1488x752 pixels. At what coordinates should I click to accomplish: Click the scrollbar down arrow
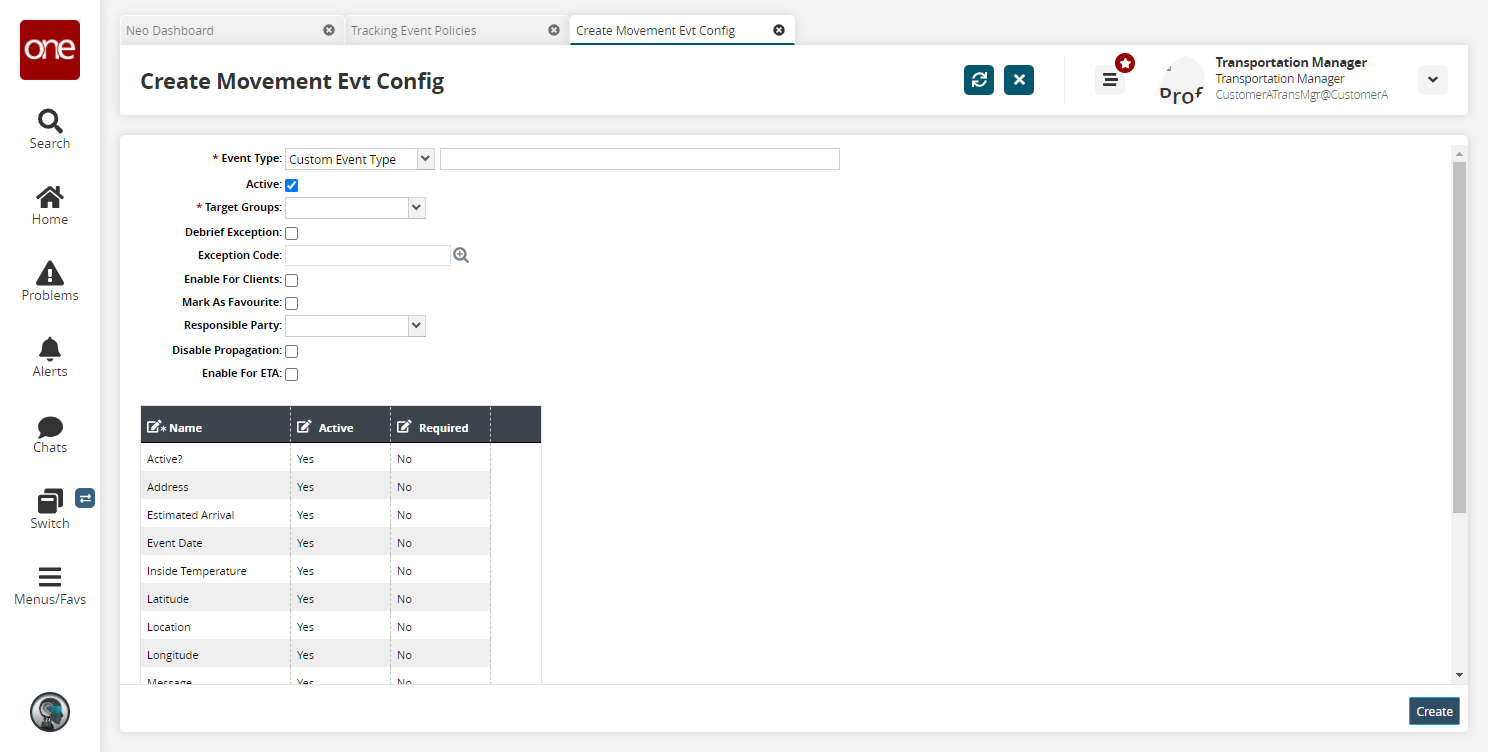point(1458,676)
